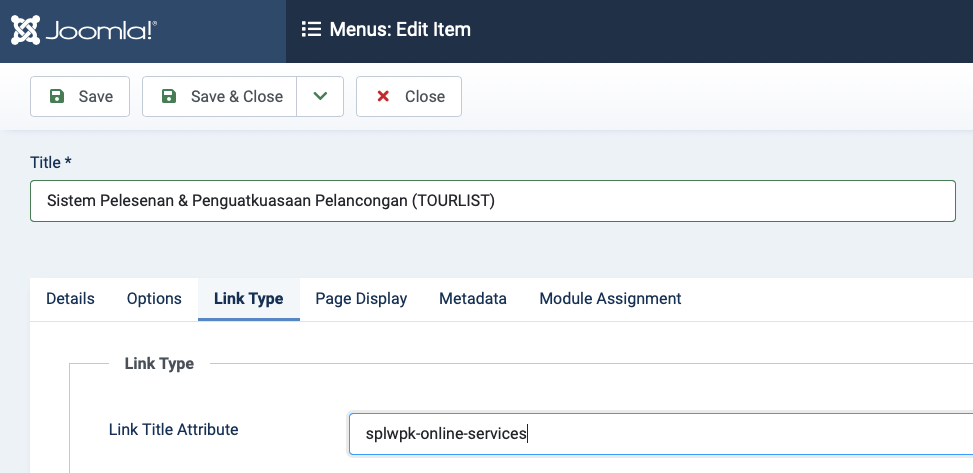The height and width of the screenshot is (473, 973).
Task: Open the Metadata tab
Action: 473,298
